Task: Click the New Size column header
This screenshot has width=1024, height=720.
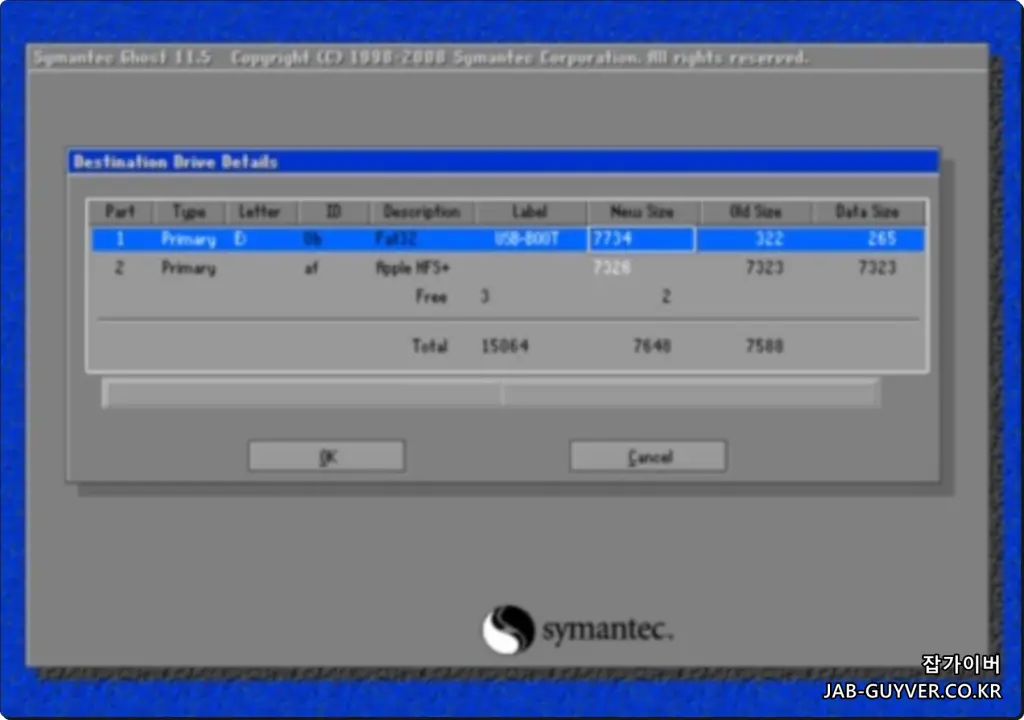Action: [x=641, y=212]
